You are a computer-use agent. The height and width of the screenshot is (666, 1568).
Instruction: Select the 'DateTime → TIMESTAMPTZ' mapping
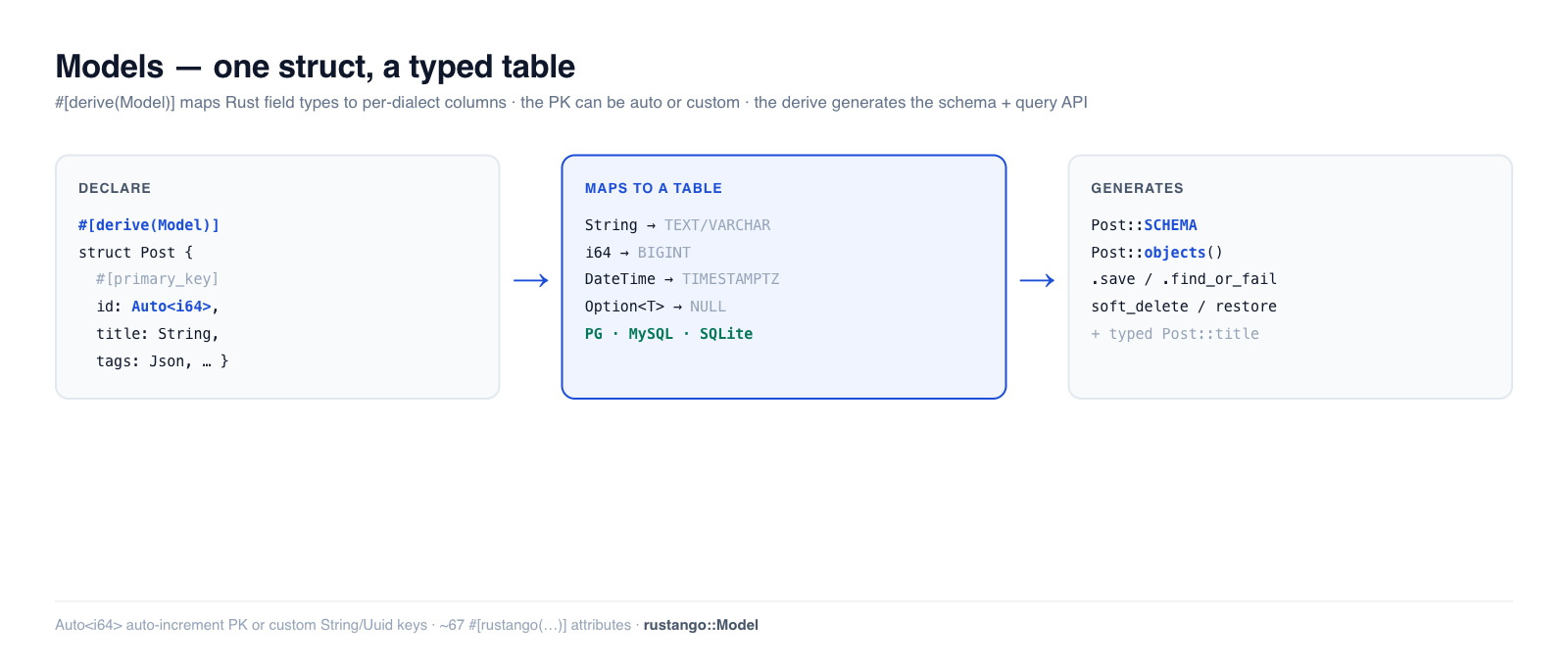(x=682, y=279)
